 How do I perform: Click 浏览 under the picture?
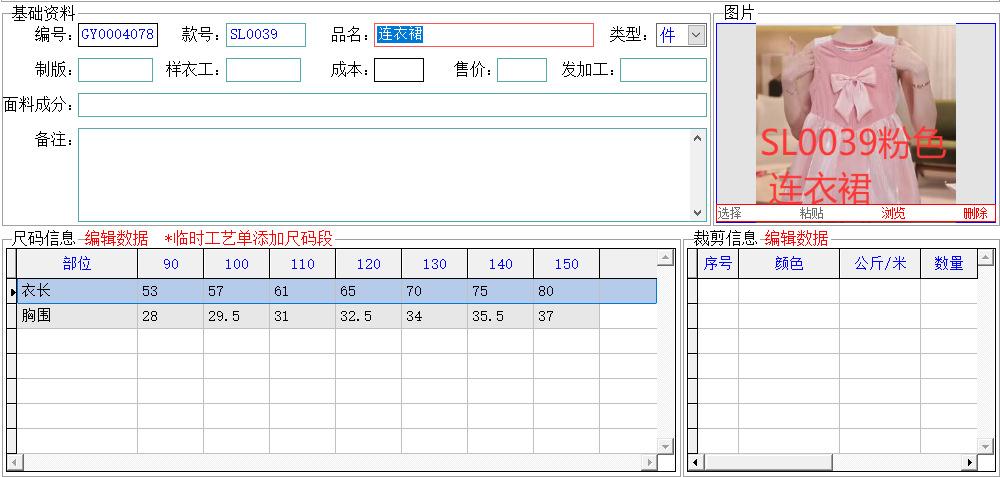893,214
